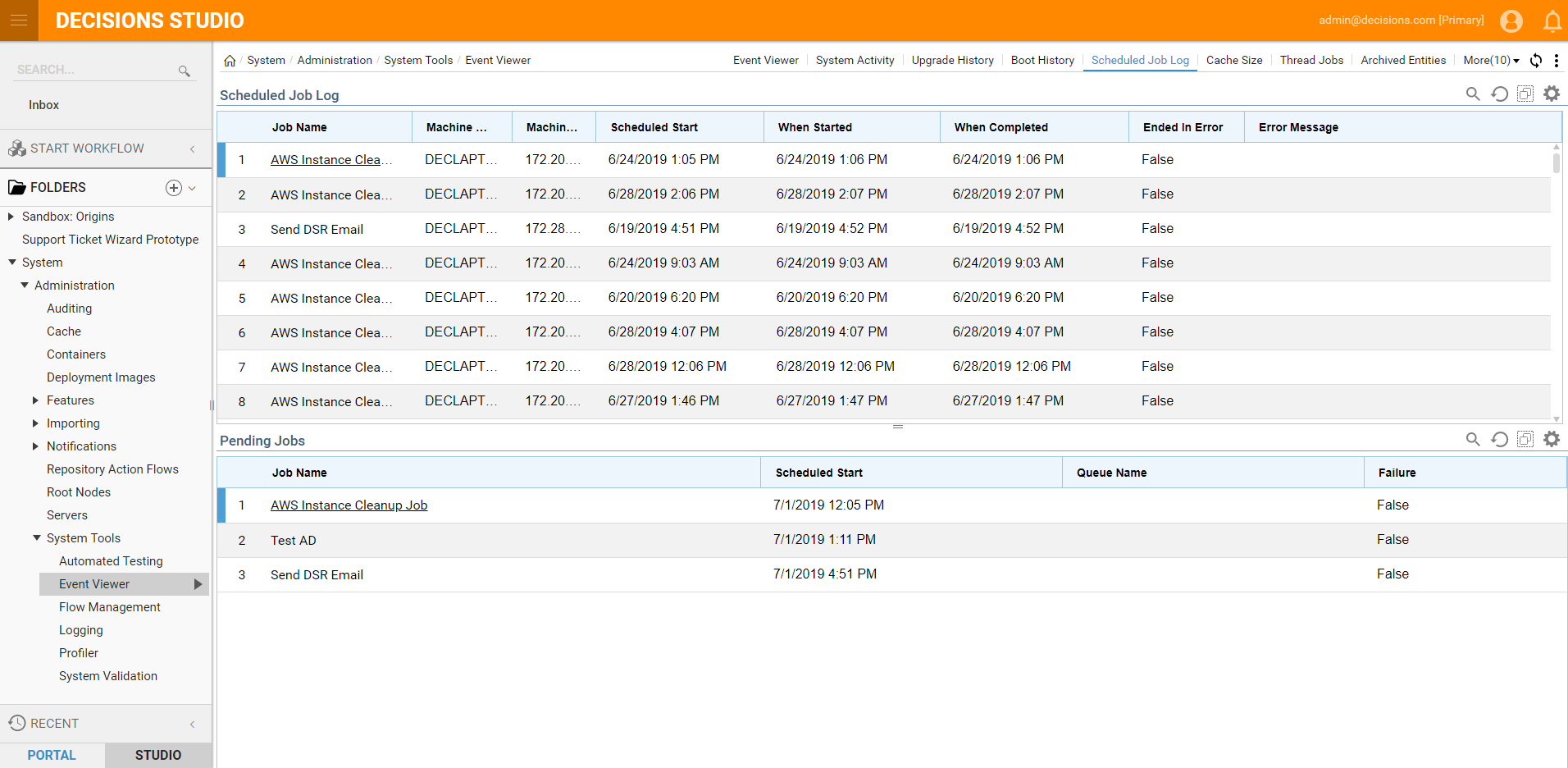Click the home breadcrumb icon
The height and width of the screenshot is (768, 1568).
click(230, 61)
